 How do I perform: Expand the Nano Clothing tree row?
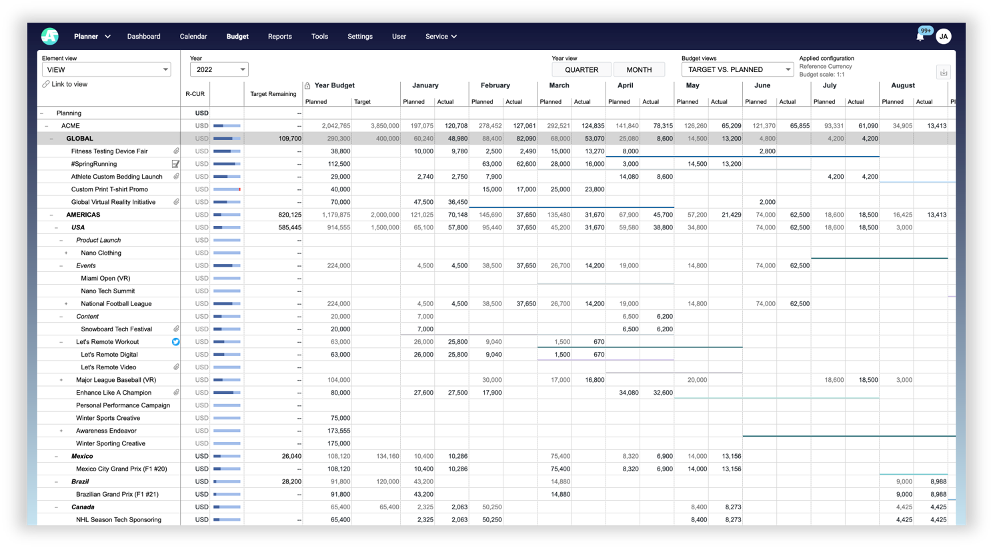pyautogui.click(x=66, y=253)
